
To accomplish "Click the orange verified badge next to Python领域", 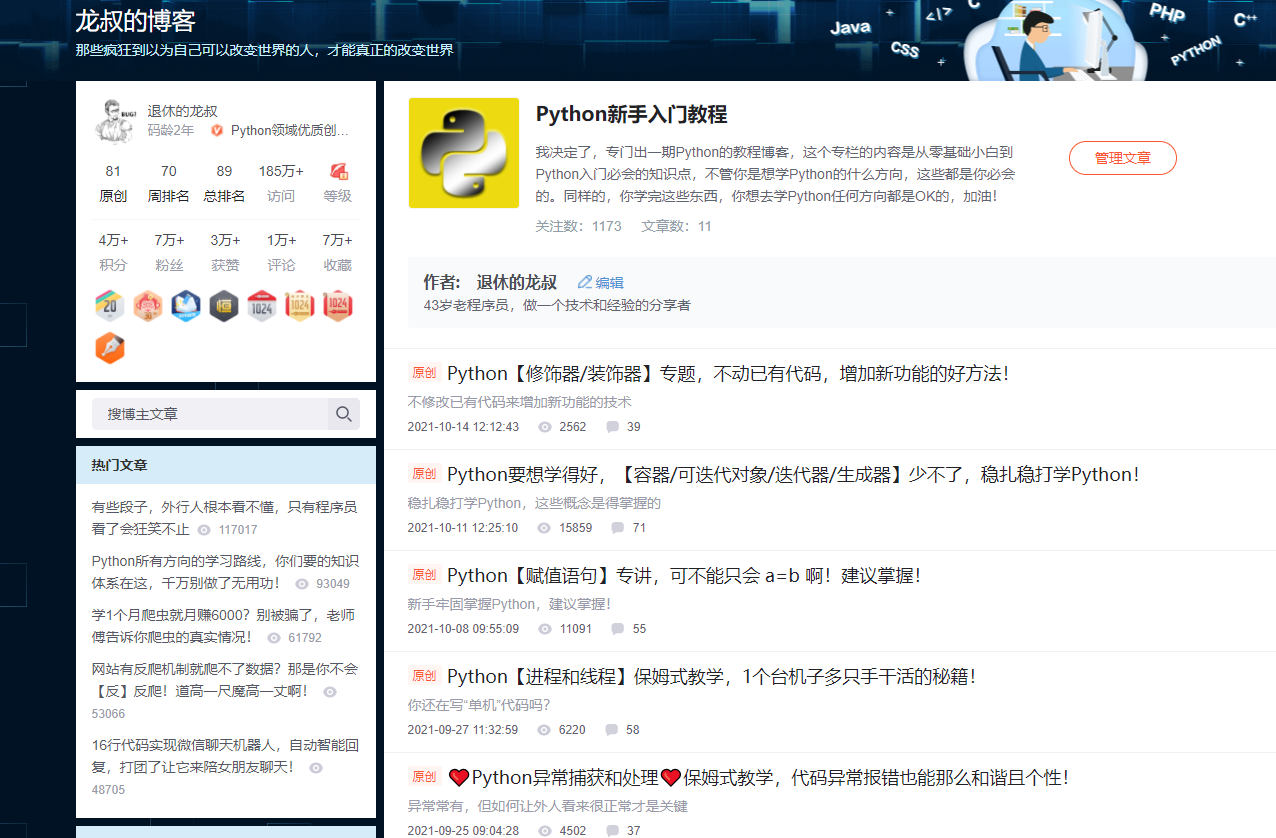I will pos(217,130).
